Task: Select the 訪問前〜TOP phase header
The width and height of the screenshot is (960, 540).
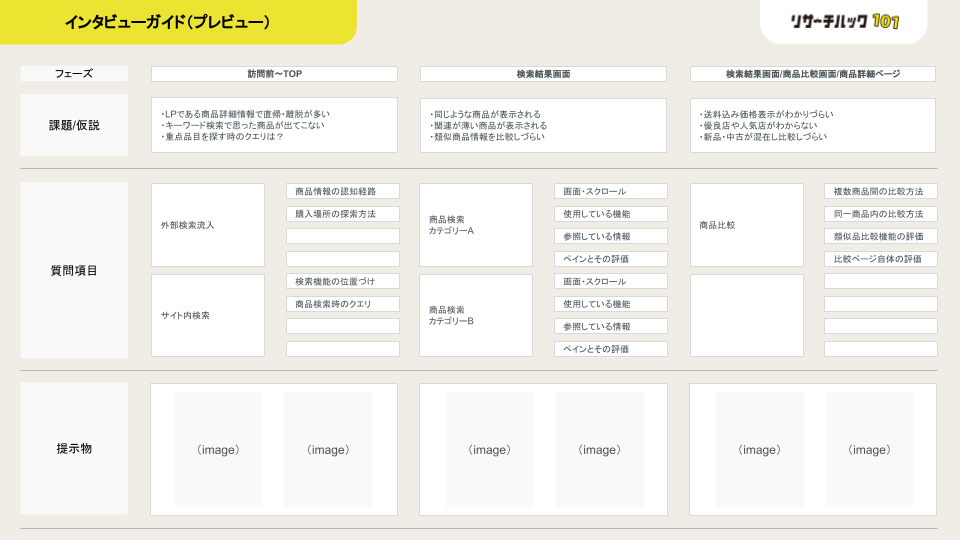Action: pyautogui.click(x=274, y=74)
